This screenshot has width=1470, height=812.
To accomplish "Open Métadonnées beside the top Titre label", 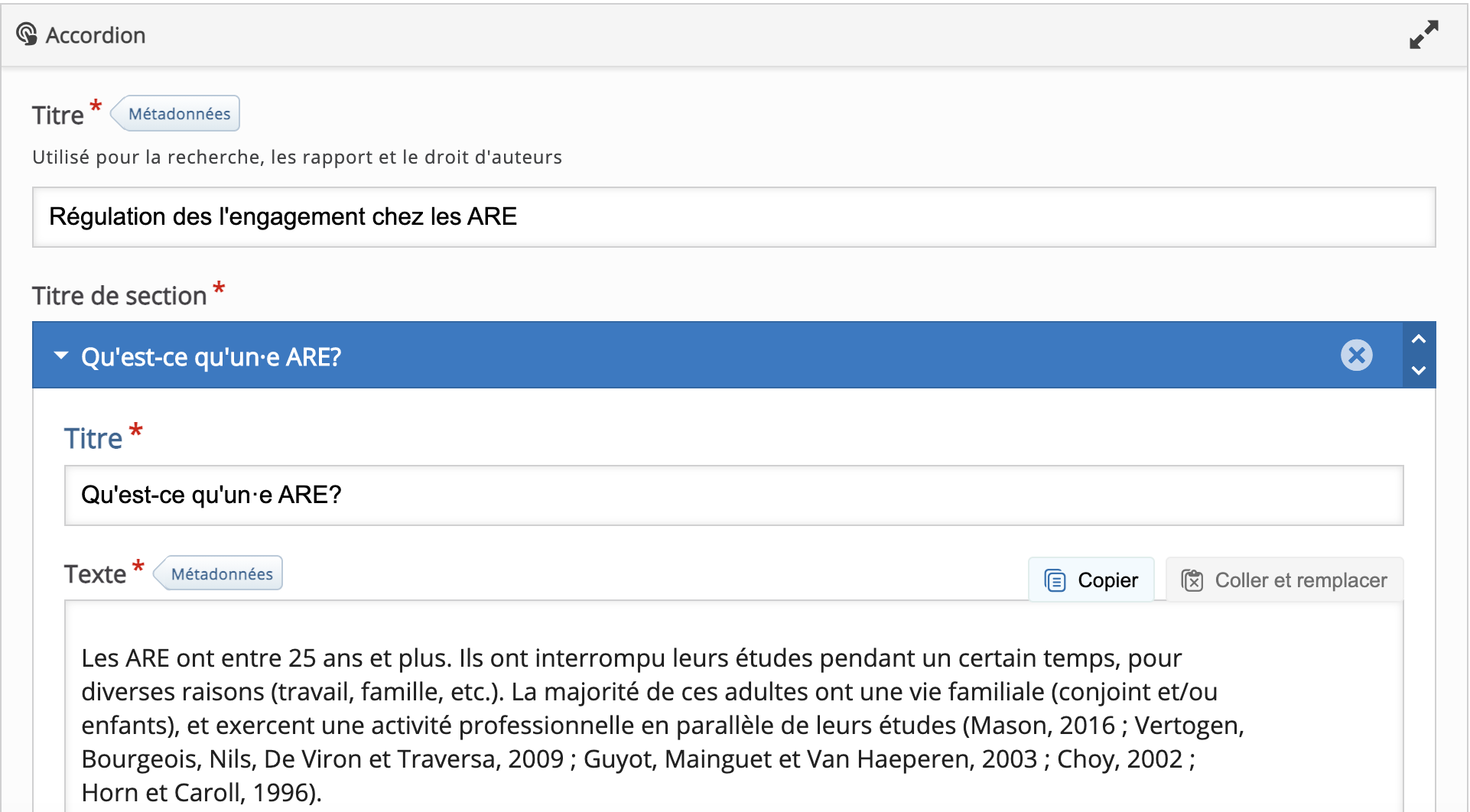I will click(x=178, y=114).
